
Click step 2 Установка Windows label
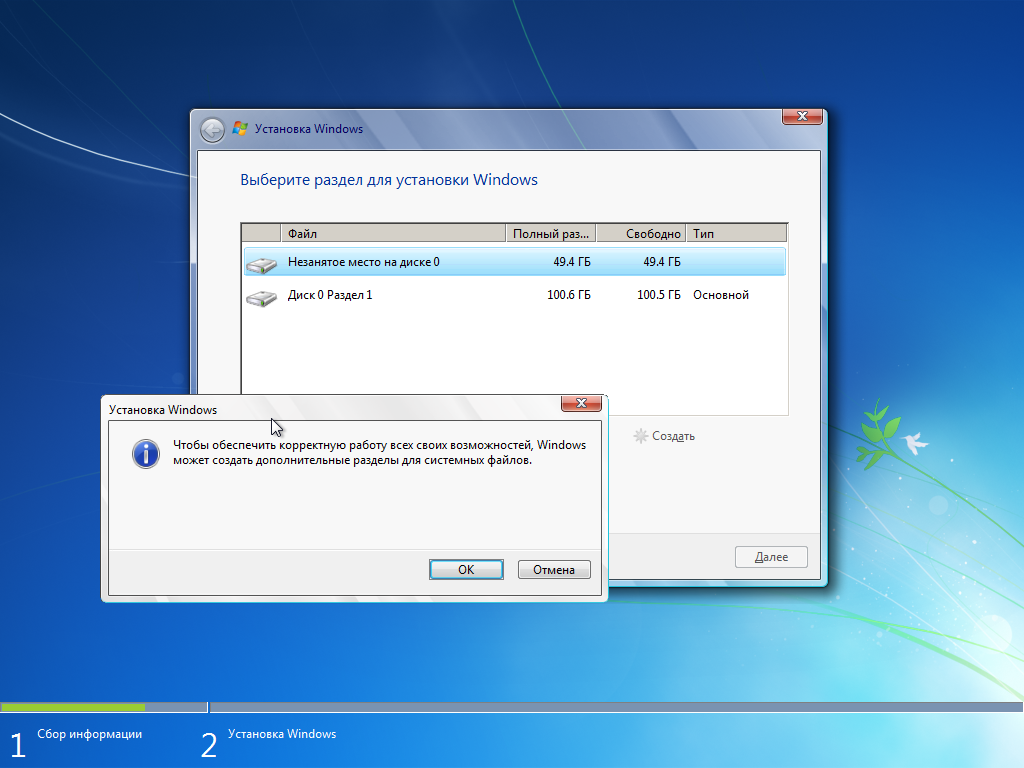(282, 734)
